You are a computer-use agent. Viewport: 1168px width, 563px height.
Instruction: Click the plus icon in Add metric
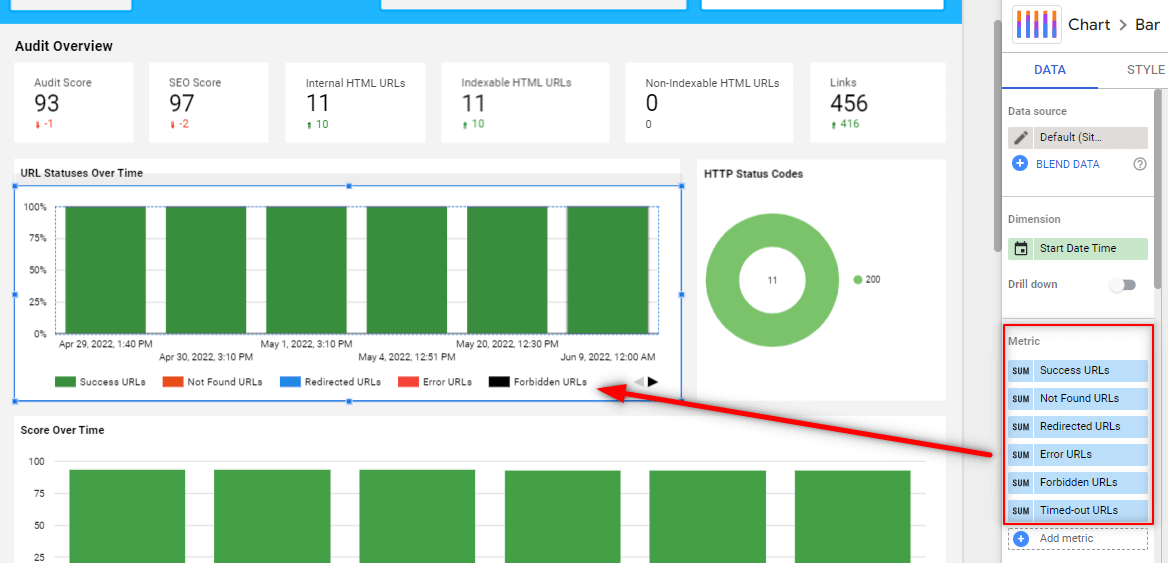click(1021, 538)
